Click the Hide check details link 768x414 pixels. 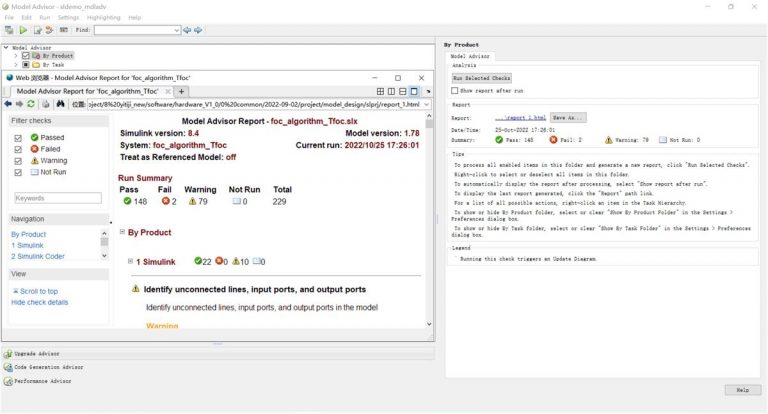40,302
